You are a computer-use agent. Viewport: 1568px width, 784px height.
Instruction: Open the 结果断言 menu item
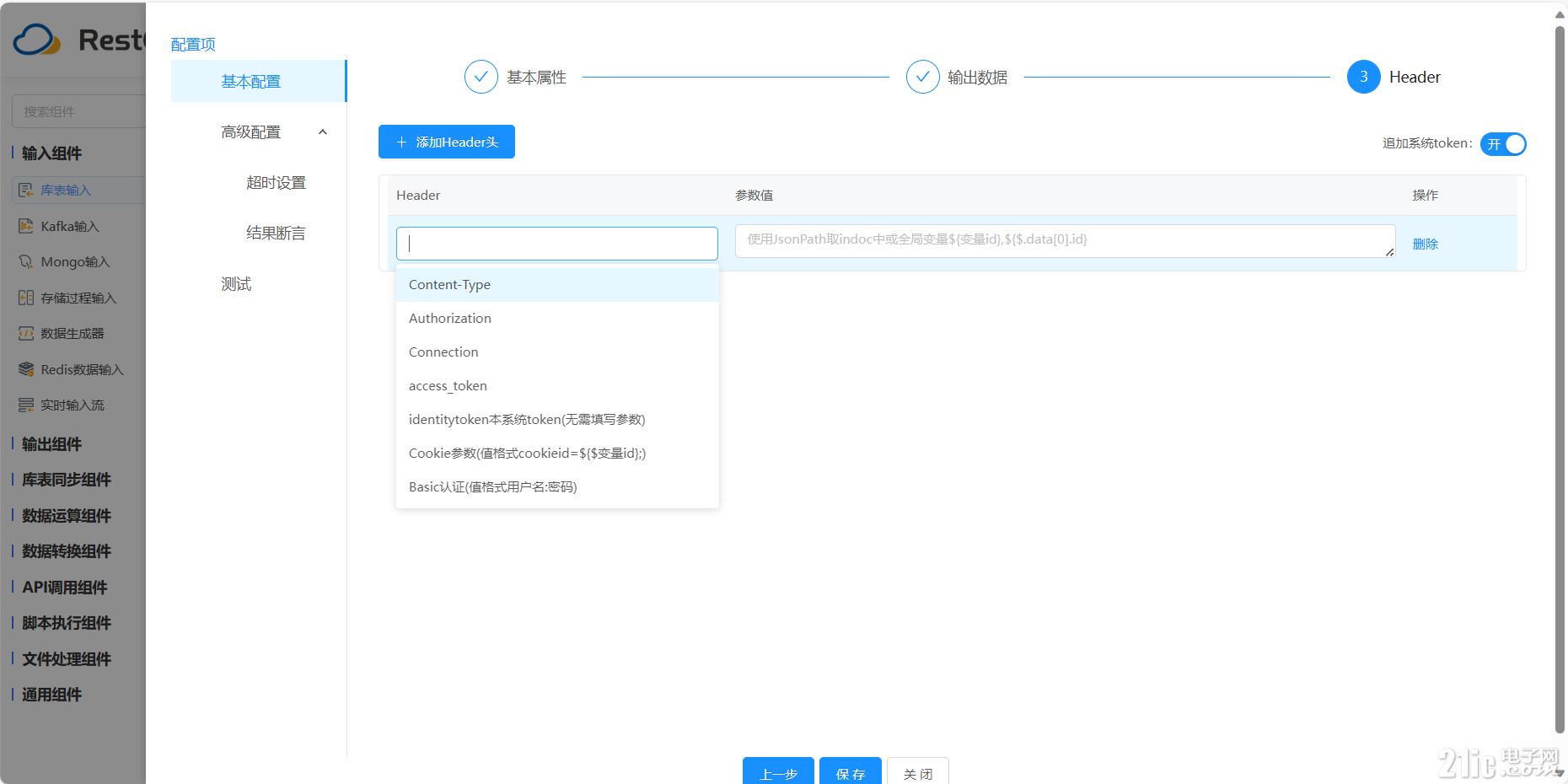click(x=276, y=234)
